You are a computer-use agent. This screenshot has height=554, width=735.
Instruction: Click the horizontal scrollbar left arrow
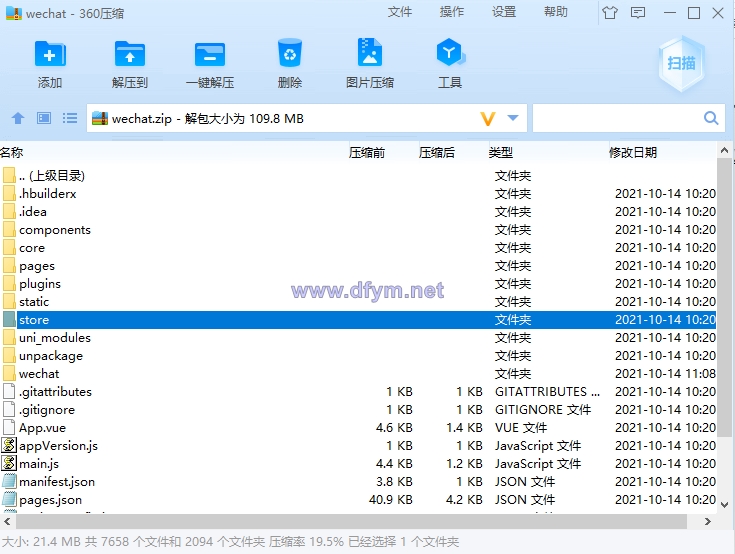(x=7, y=521)
